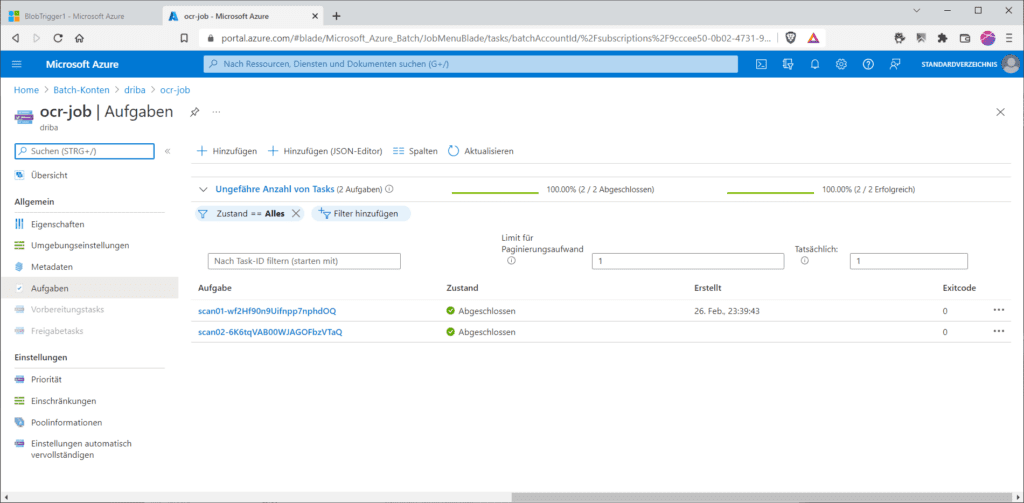Pin the ocr-job blade
The width and height of the screenshot is (1024, 503).
click(194, 112)
